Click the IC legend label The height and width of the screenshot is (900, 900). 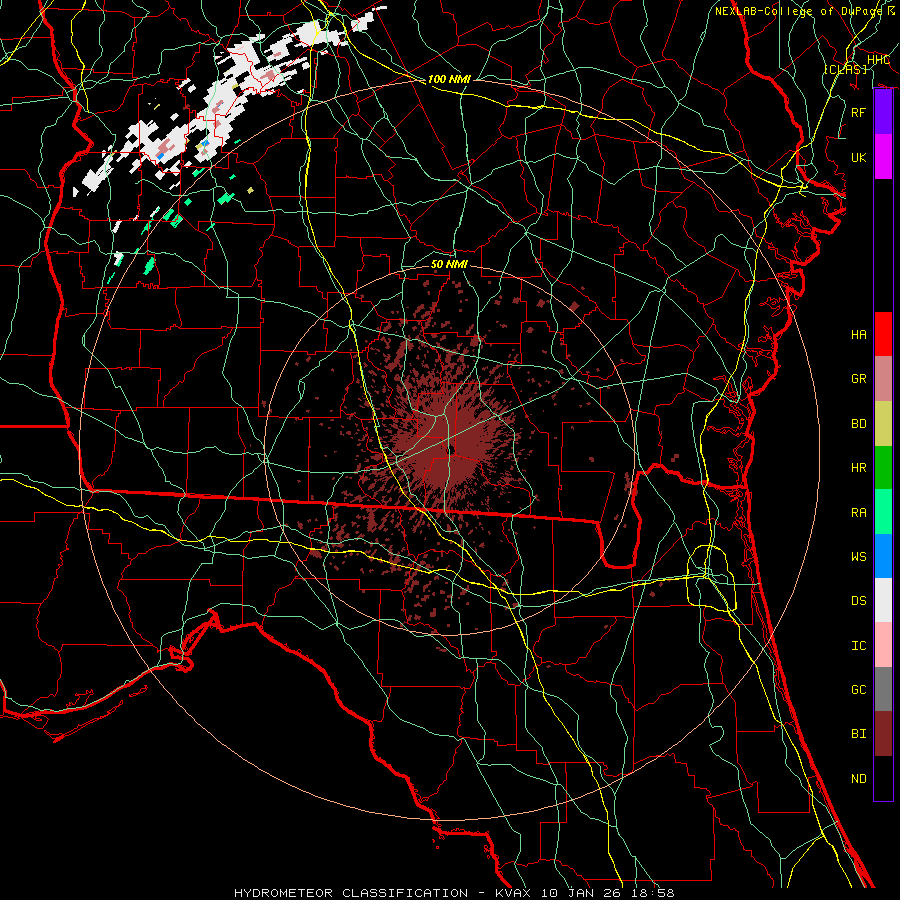(858, 646)
